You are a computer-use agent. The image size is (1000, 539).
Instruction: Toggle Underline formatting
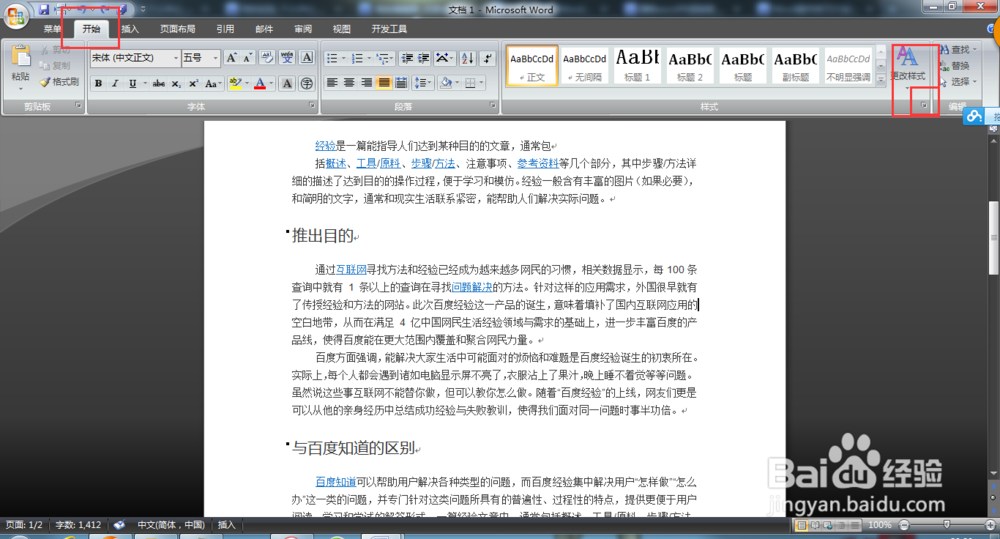point(132,84)
